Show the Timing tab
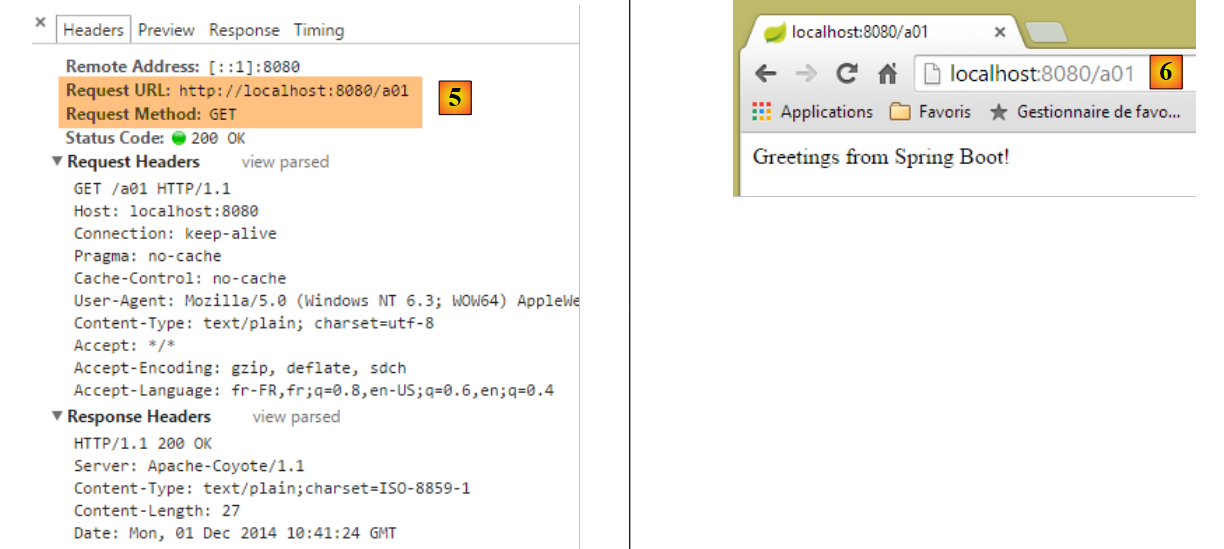 (318, 30)
